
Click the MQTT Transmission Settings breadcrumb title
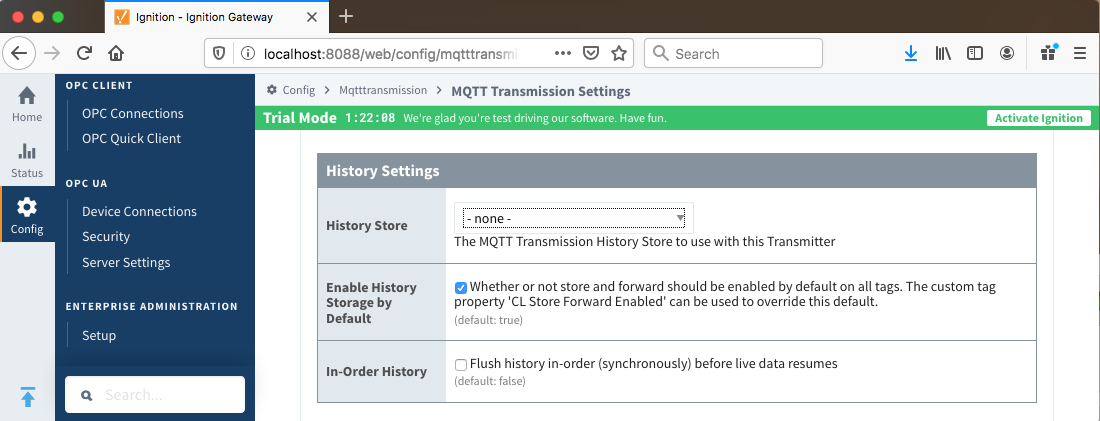point(541,91)
